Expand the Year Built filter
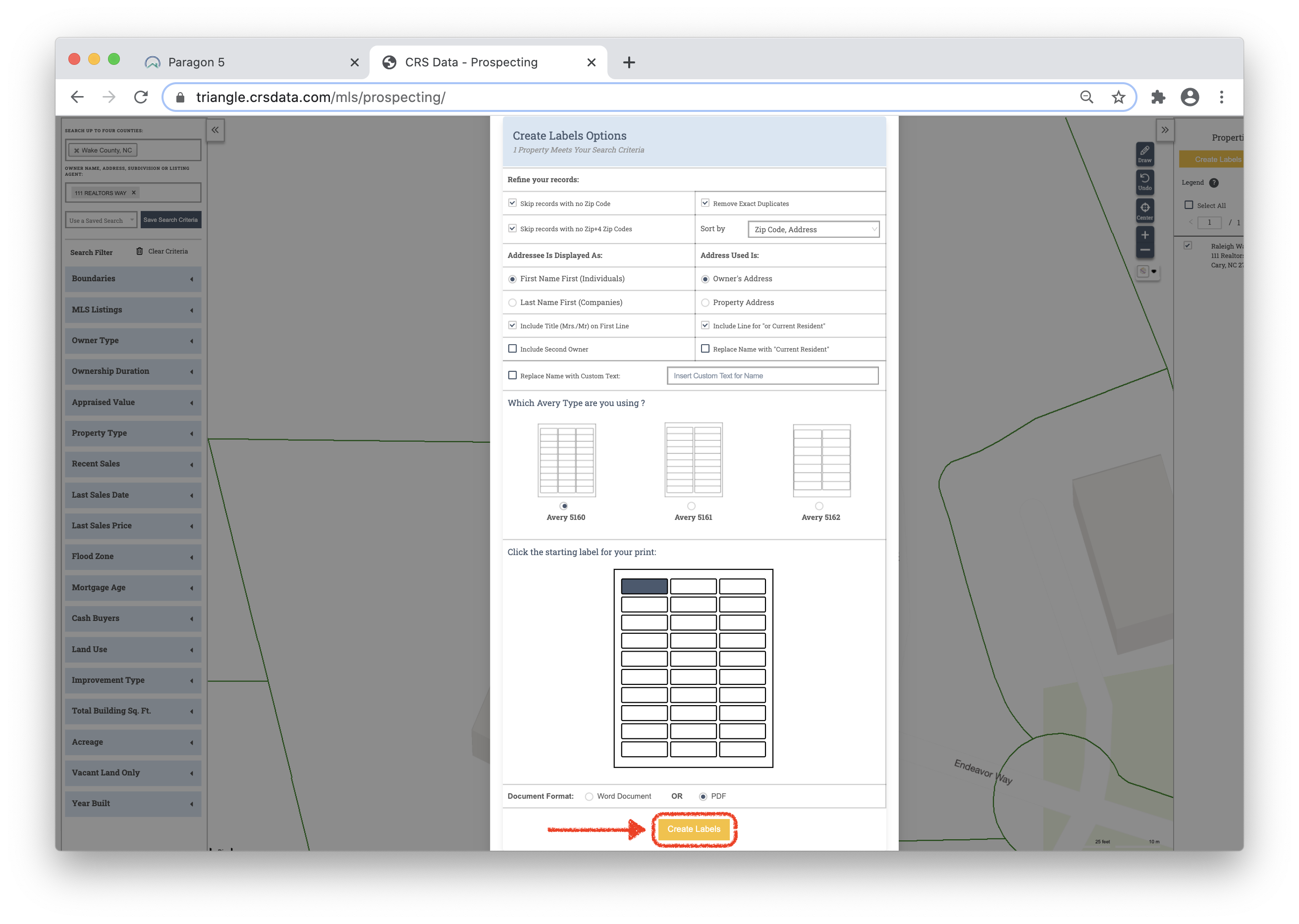This screenshot has width=1299, height=924. [x=133, y=804]
